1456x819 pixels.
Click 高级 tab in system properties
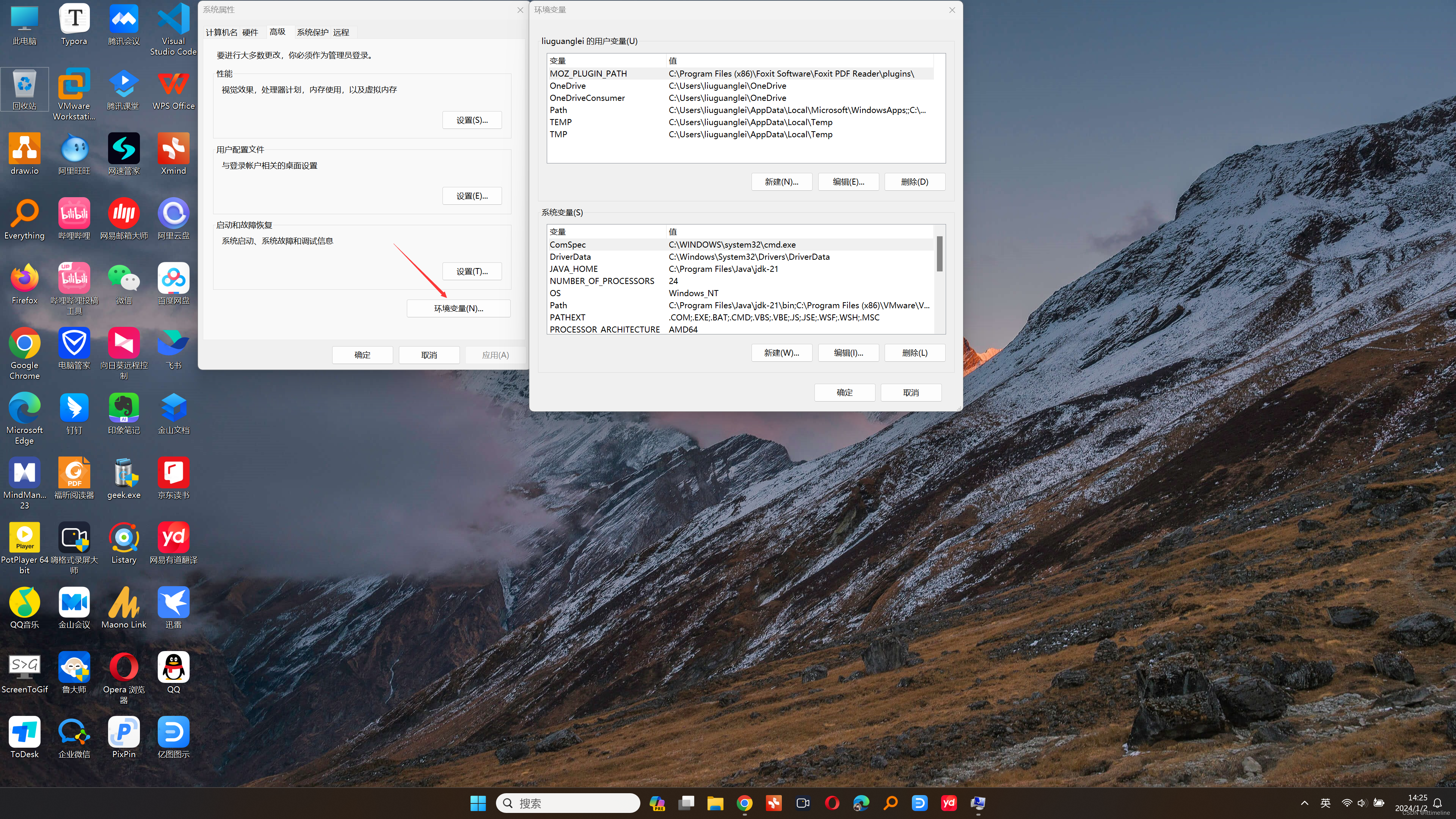[278, 32]
